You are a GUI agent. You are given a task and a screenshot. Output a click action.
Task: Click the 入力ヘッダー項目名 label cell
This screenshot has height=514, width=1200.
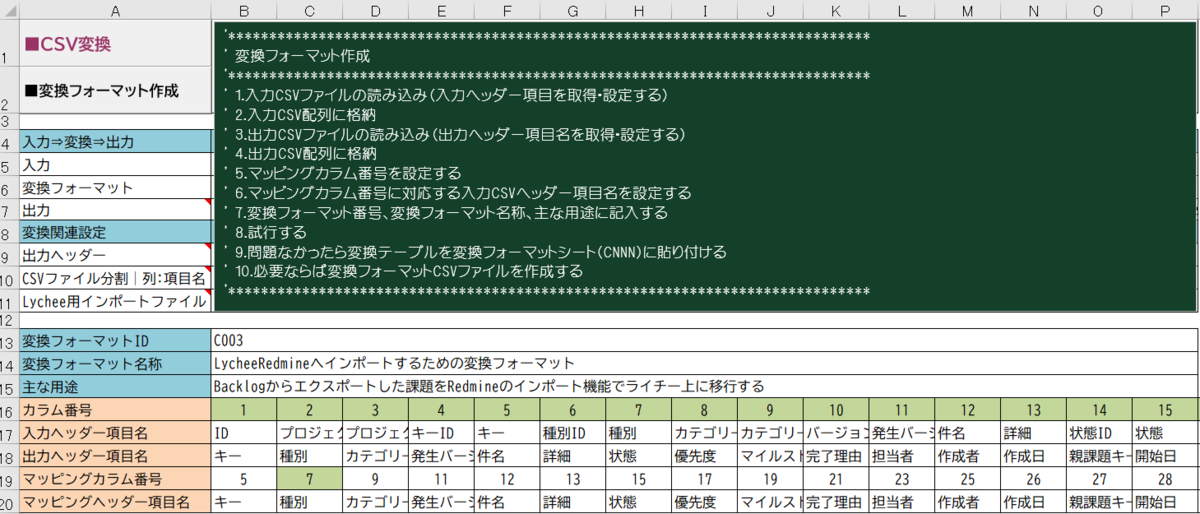115,433
